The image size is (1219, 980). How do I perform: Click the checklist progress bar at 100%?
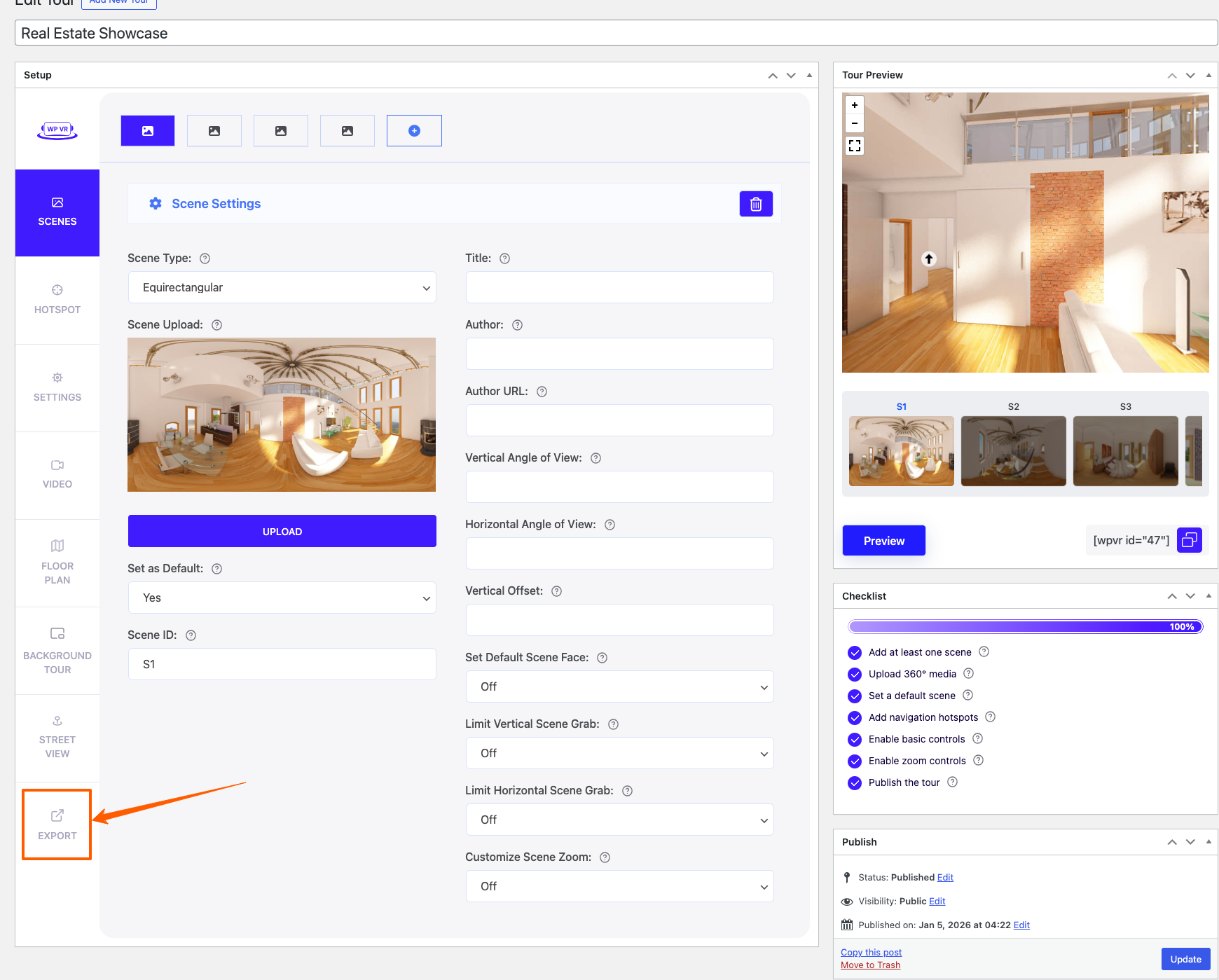[x=1024, y=626]
